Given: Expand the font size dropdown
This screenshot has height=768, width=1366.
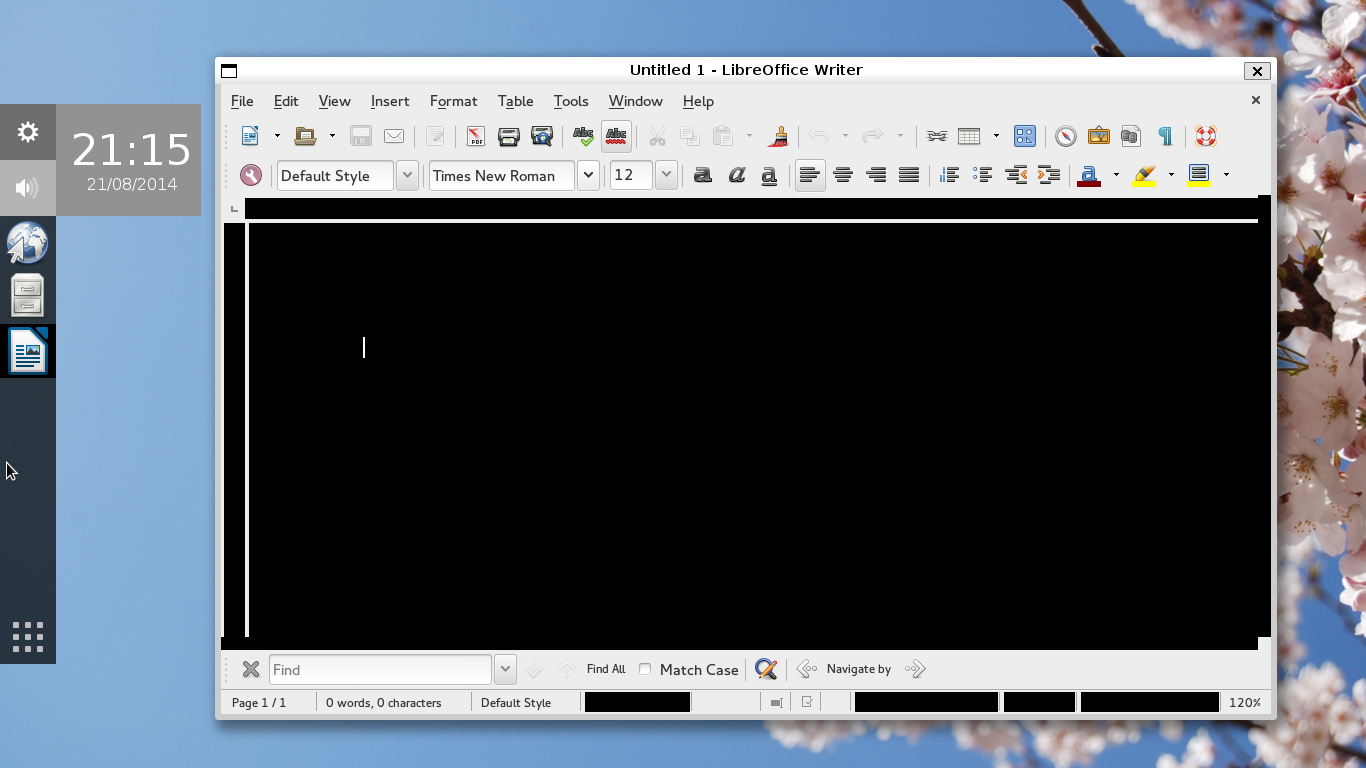Looking at the screenshot, I should [x=666, y=176].
